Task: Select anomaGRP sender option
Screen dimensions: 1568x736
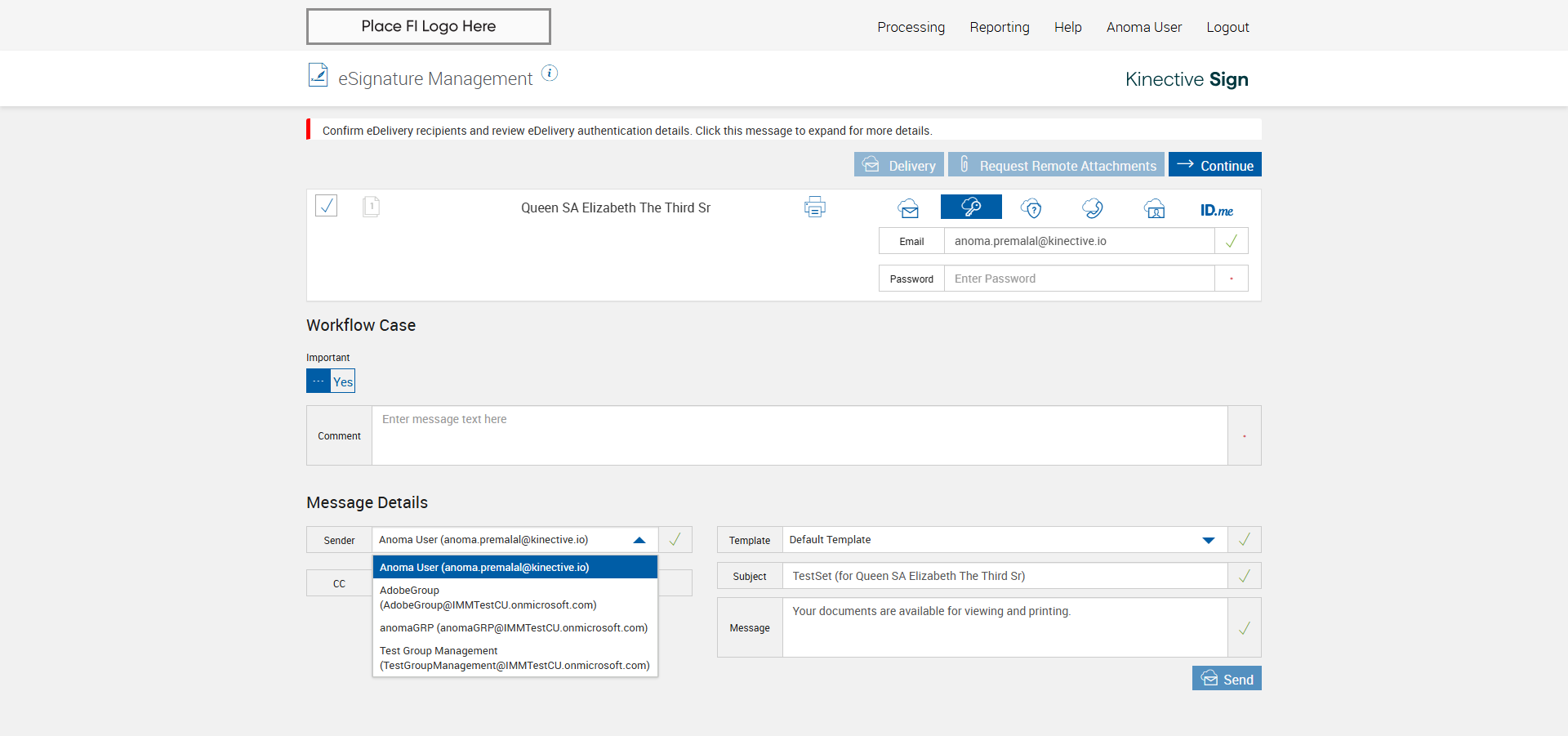Action: pos(514,628)
